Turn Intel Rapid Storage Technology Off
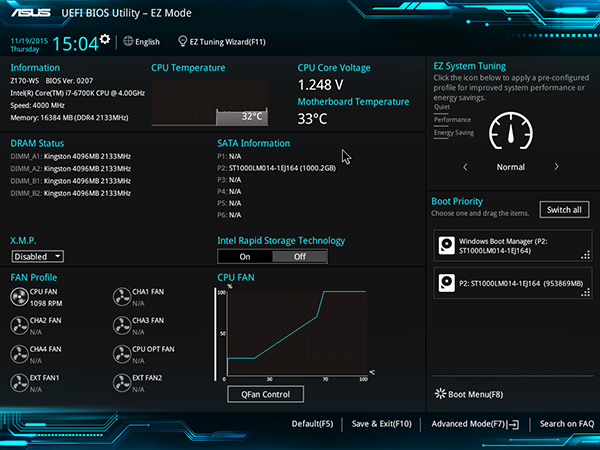Screen dimensions: 600x450 pyautogui.click(x=300, y=256)
